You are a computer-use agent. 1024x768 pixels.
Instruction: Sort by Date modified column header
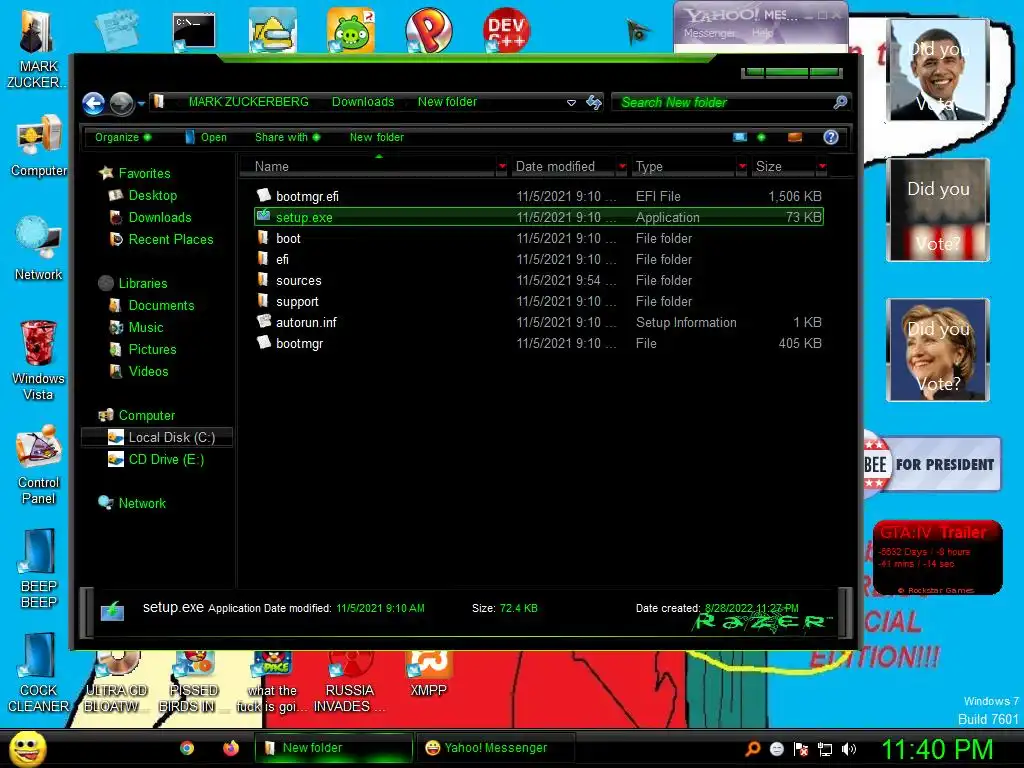[x=563, y=167]
